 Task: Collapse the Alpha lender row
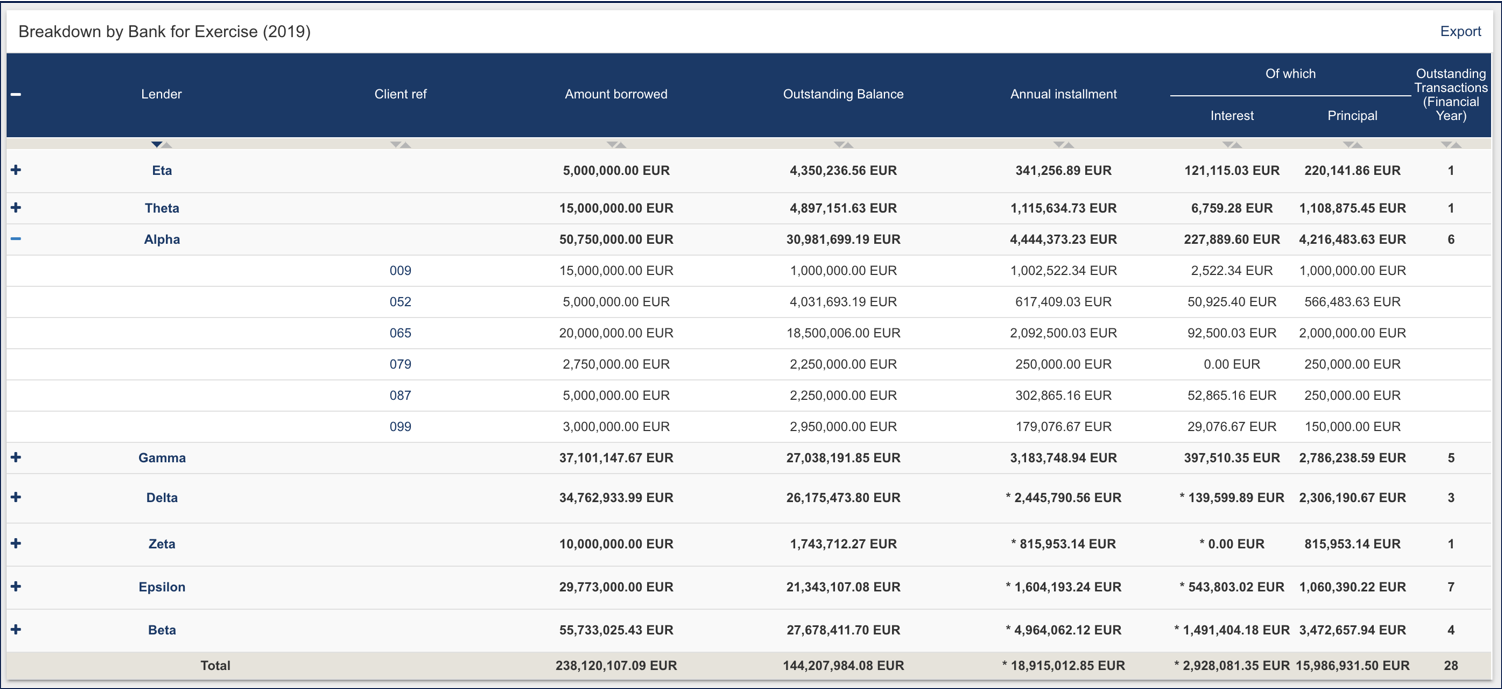click(x=15, y=239)
